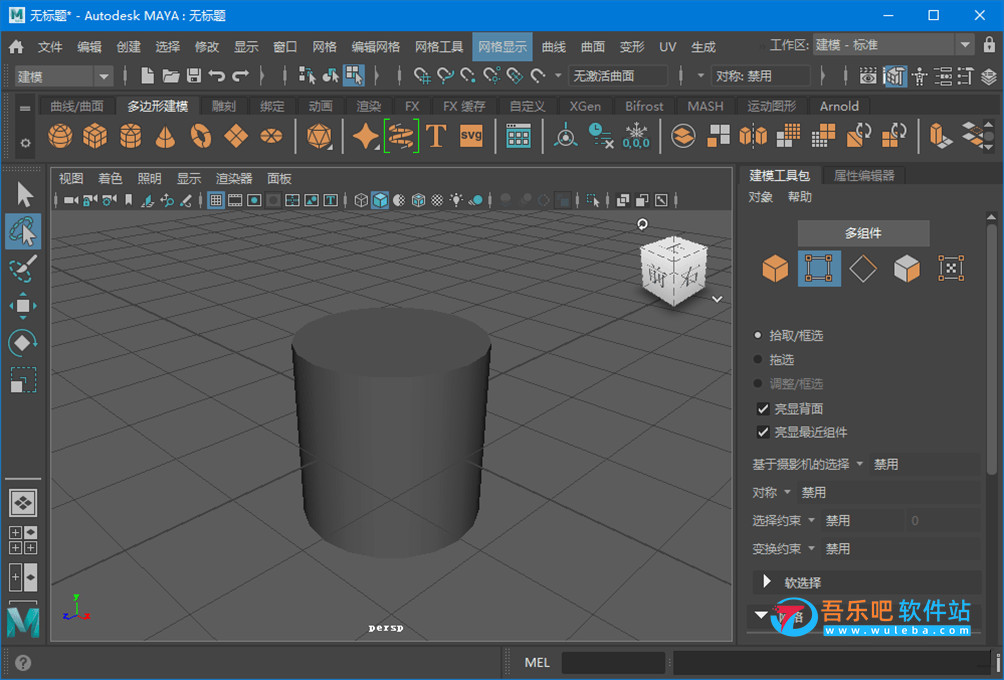Image resolution: width=1004 pixels, height=680 pixels.
Task: Click the view cube in the viewport
Action: (x=674, y=270)
